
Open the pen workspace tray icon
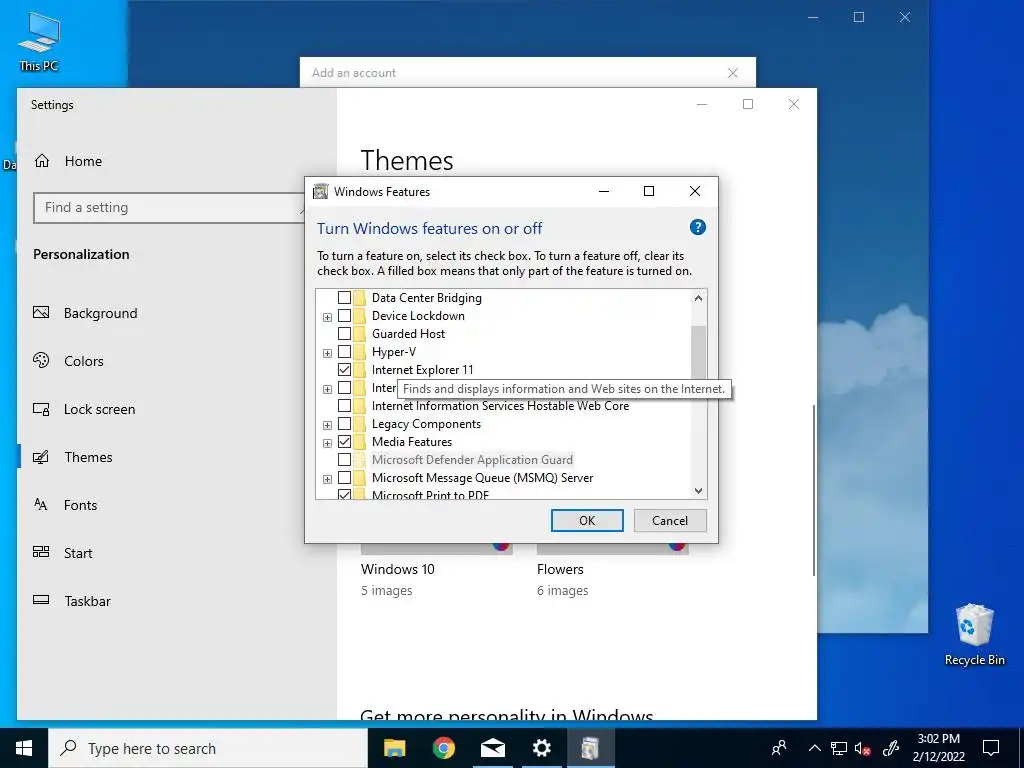coord(891,748)
